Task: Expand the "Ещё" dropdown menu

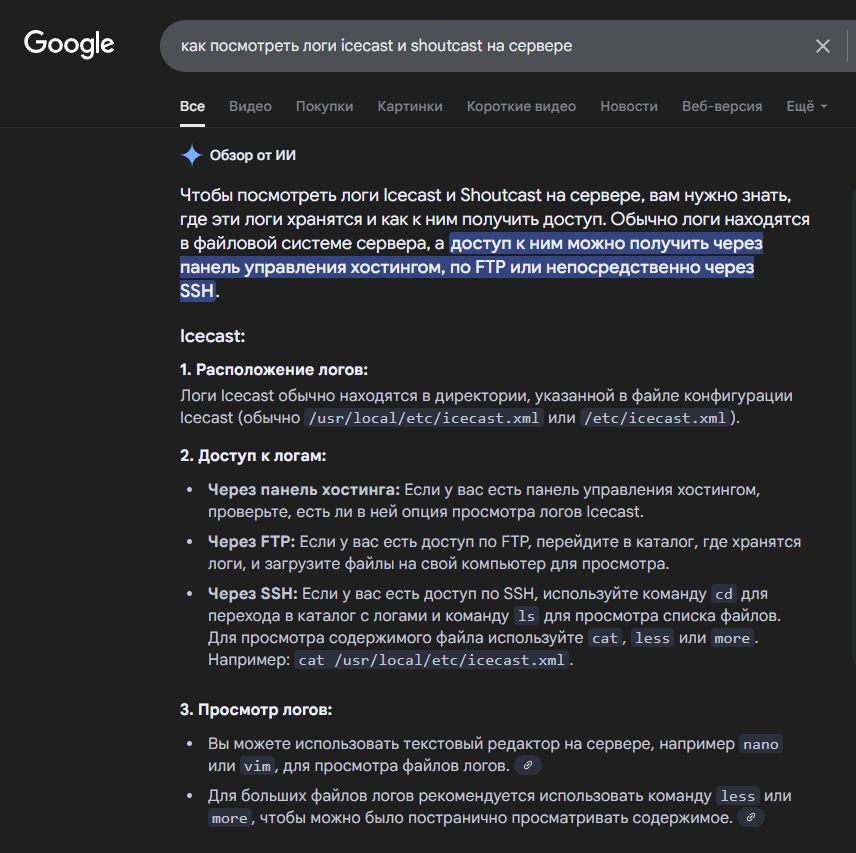Action: coord(806,106)
